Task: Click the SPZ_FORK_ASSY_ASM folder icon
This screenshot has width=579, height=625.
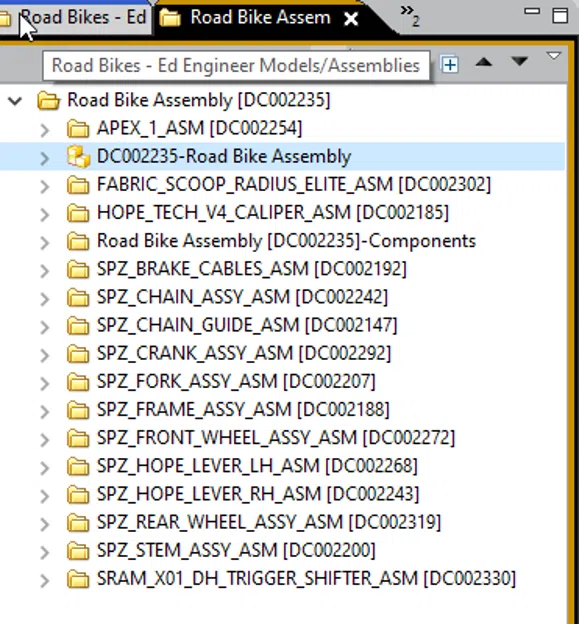Action: point(78,382)
